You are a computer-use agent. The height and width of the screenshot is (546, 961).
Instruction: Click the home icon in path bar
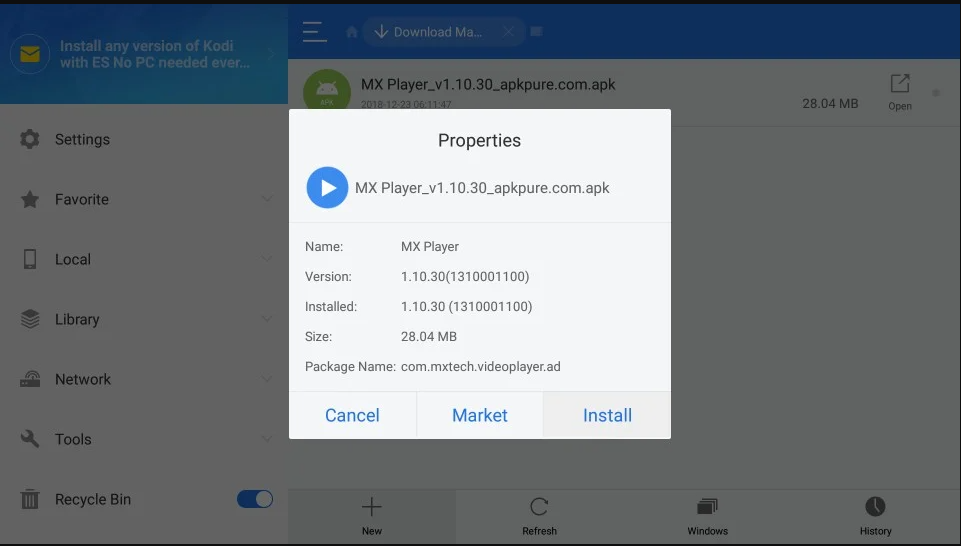click(352, 32)
